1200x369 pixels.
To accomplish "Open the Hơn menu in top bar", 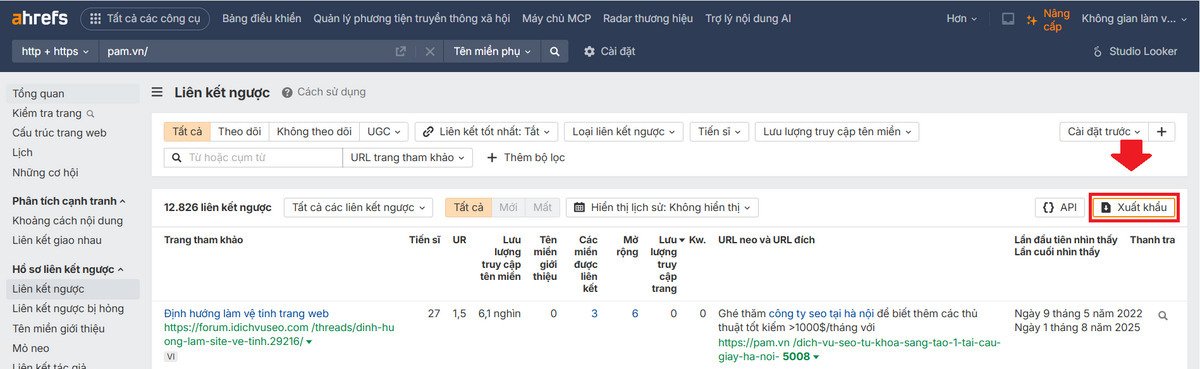I will (962, 18).
